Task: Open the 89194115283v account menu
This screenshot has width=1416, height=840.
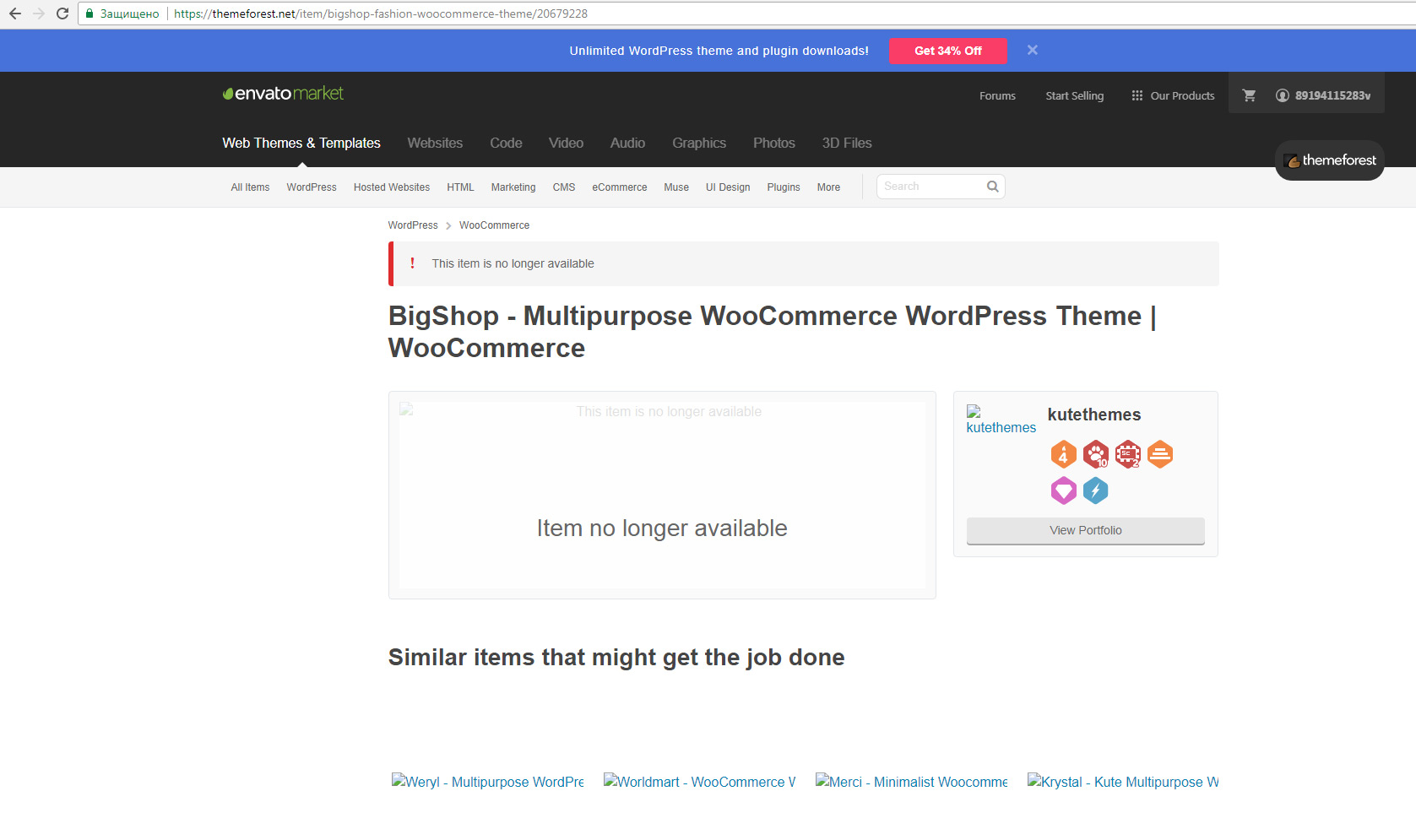Action: [x=1323, y=95]
